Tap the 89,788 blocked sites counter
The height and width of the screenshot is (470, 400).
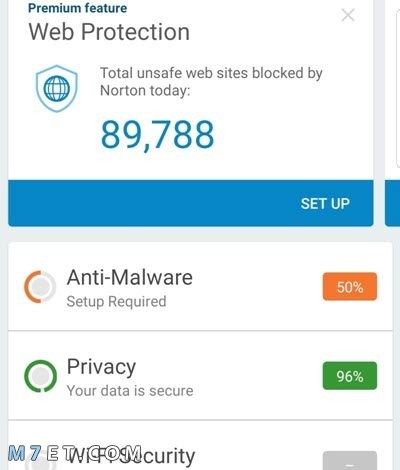pyautogui.click(x=157, y=135)
